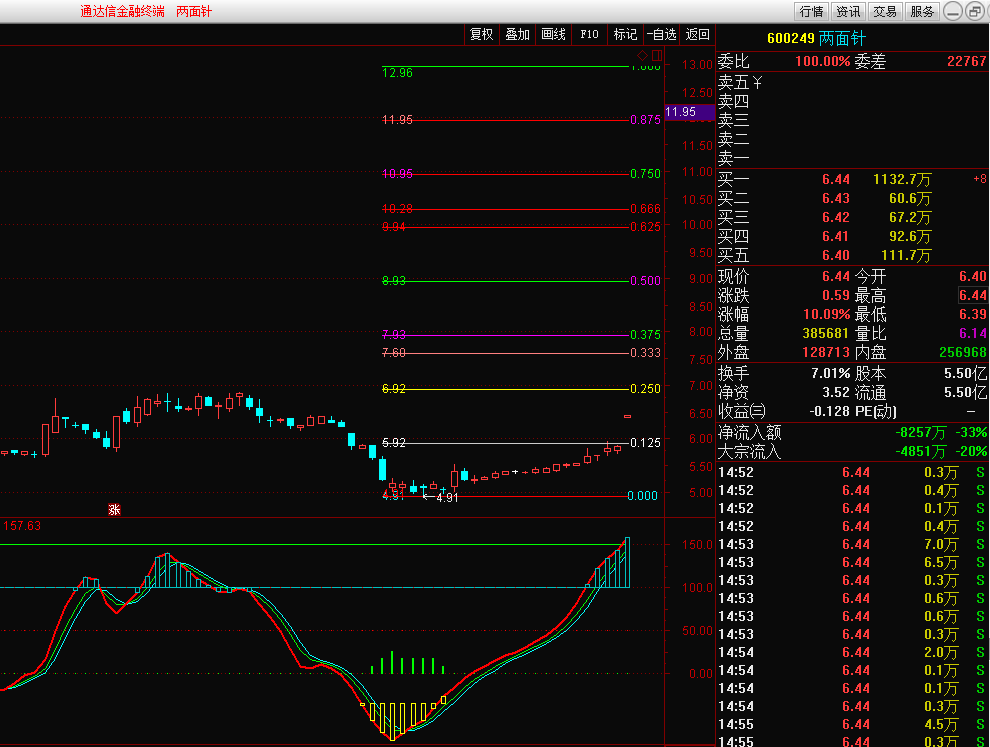Click the purple 11.95 price tag on axis

(689, 112)
